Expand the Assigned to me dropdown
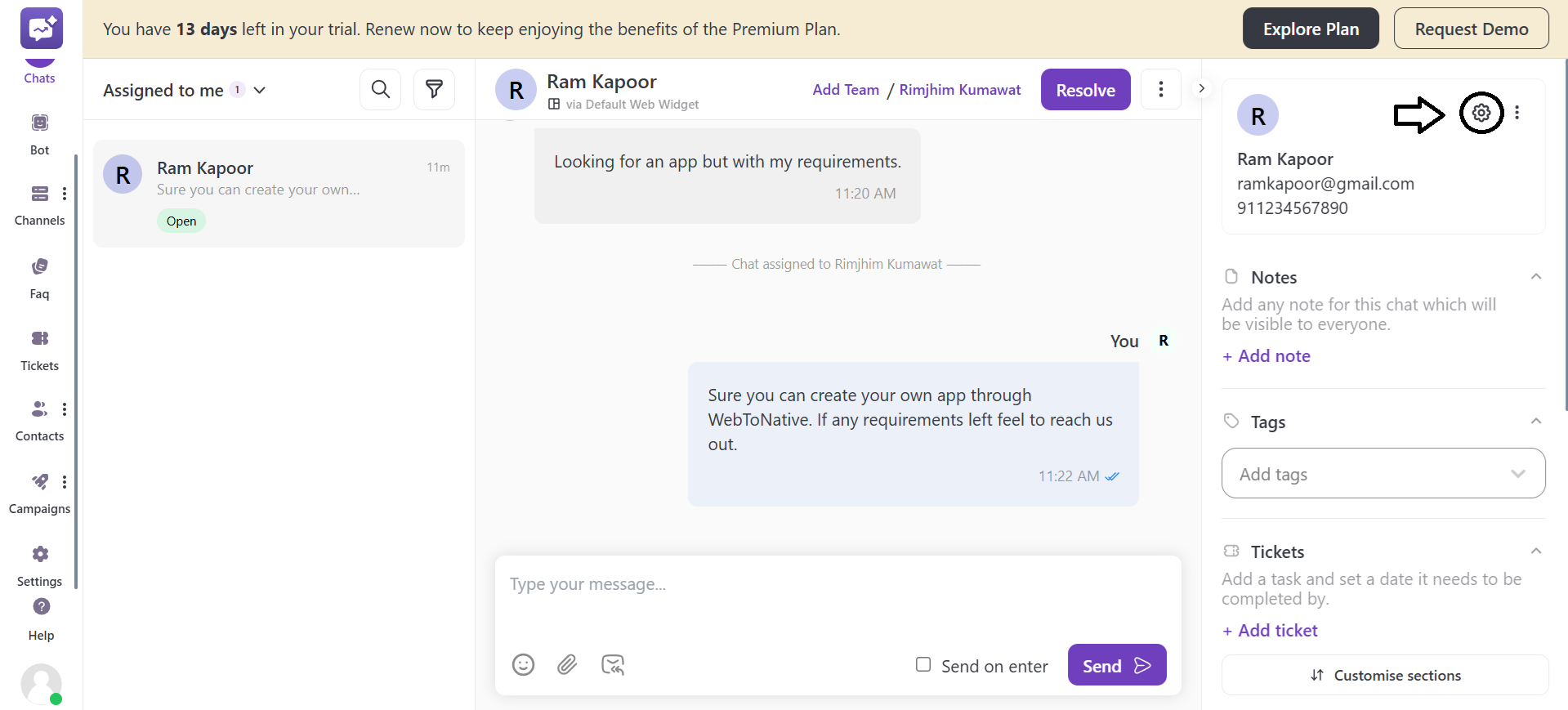This screenshot has height=710, width=1568. click(x=185, y=90)
